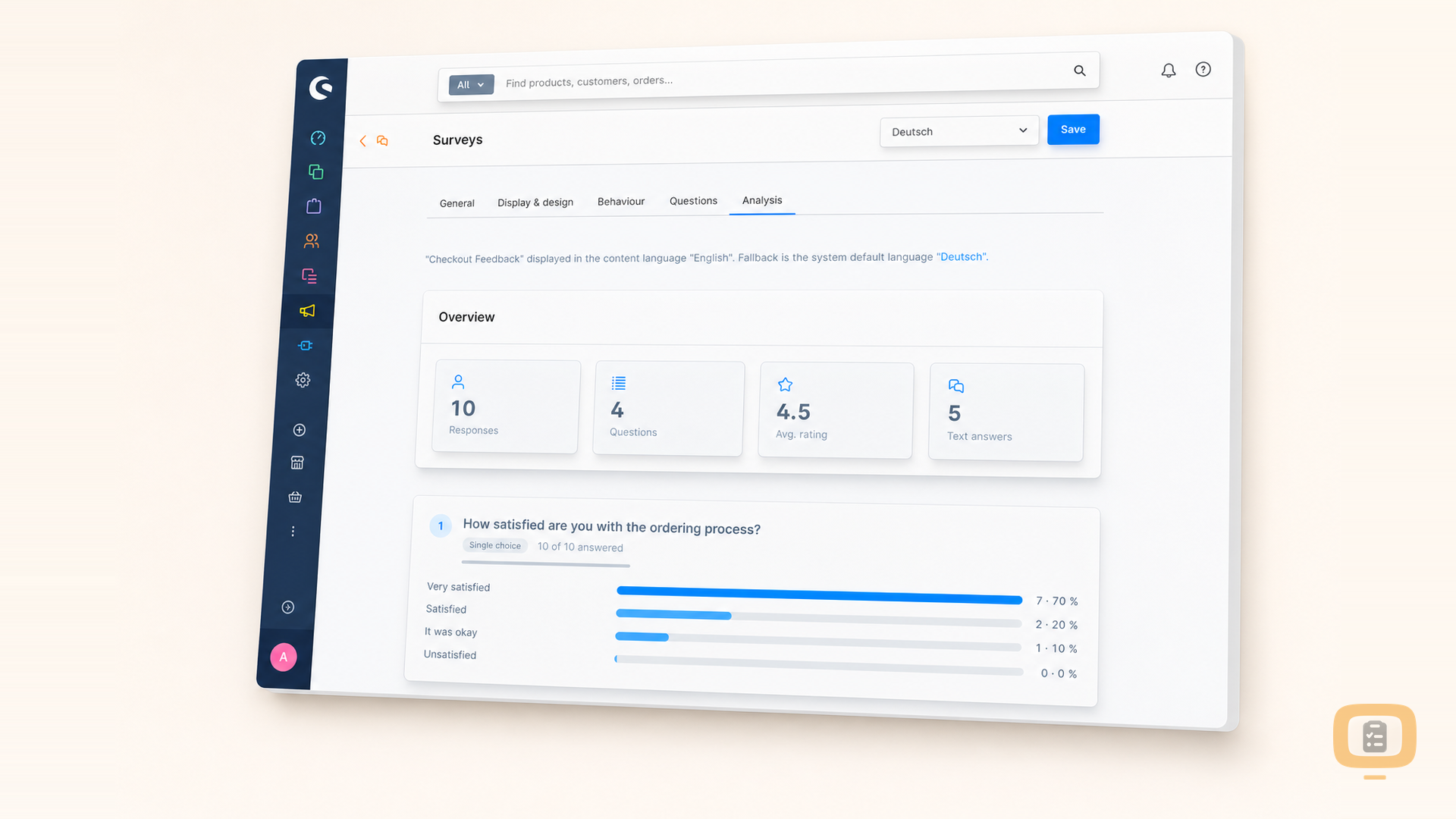
Task: Click the Satisfied answer label
Action: pyautogui.click(x=446, y=609)
